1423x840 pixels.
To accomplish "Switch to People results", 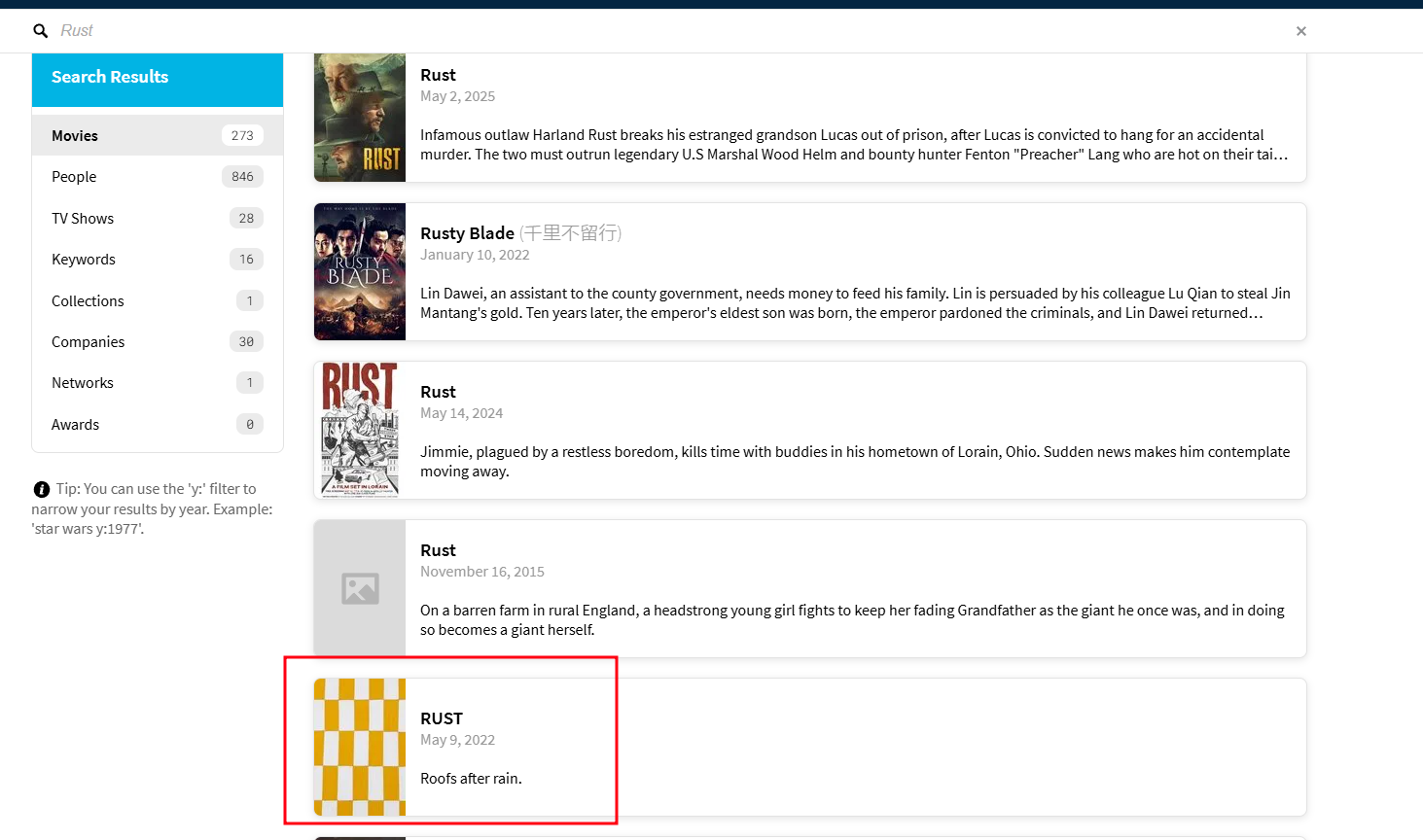I will (158, 177).
